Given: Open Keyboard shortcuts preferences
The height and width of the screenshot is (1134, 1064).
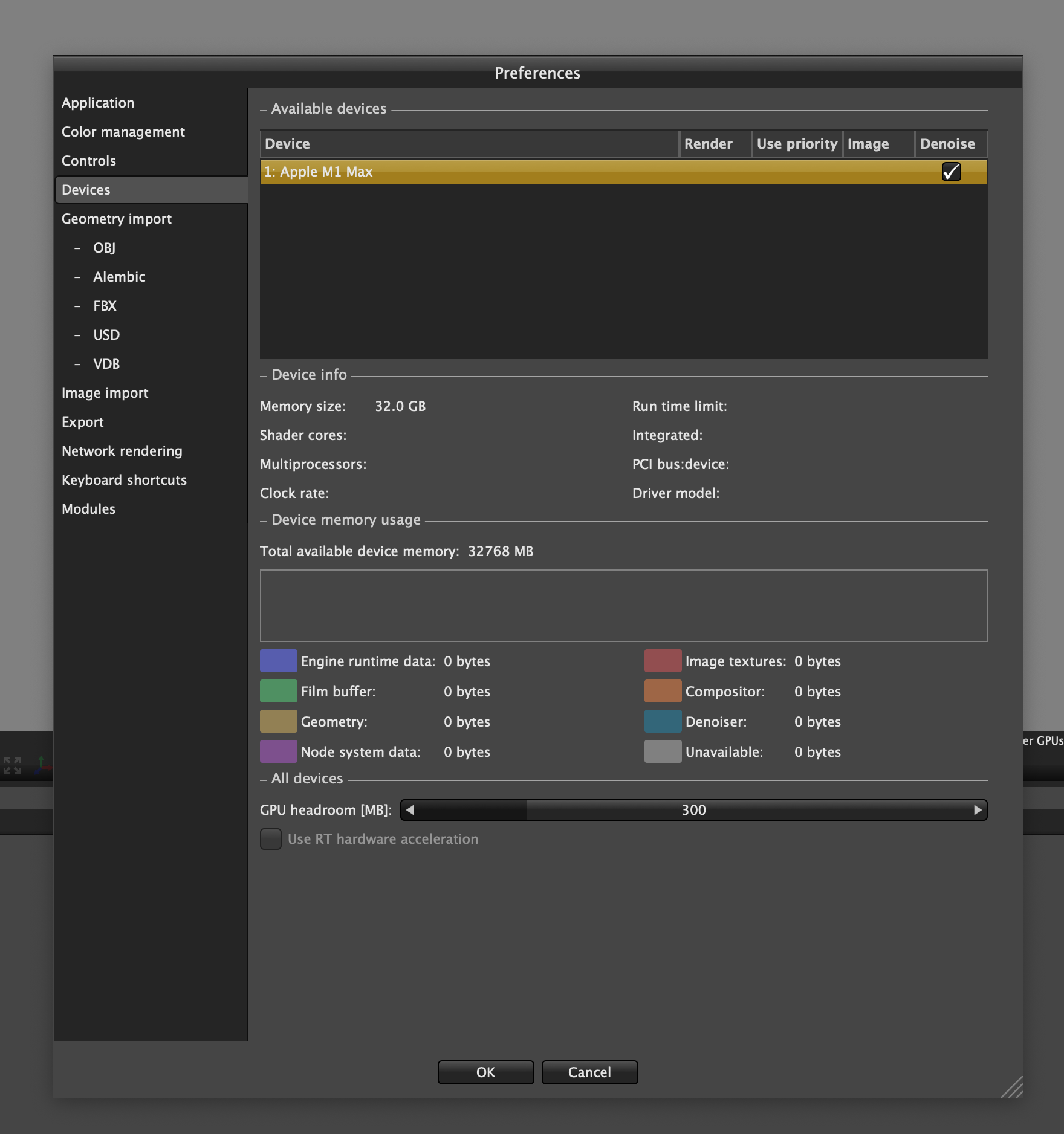Looking at the screenshot, I should click(124, 480).
